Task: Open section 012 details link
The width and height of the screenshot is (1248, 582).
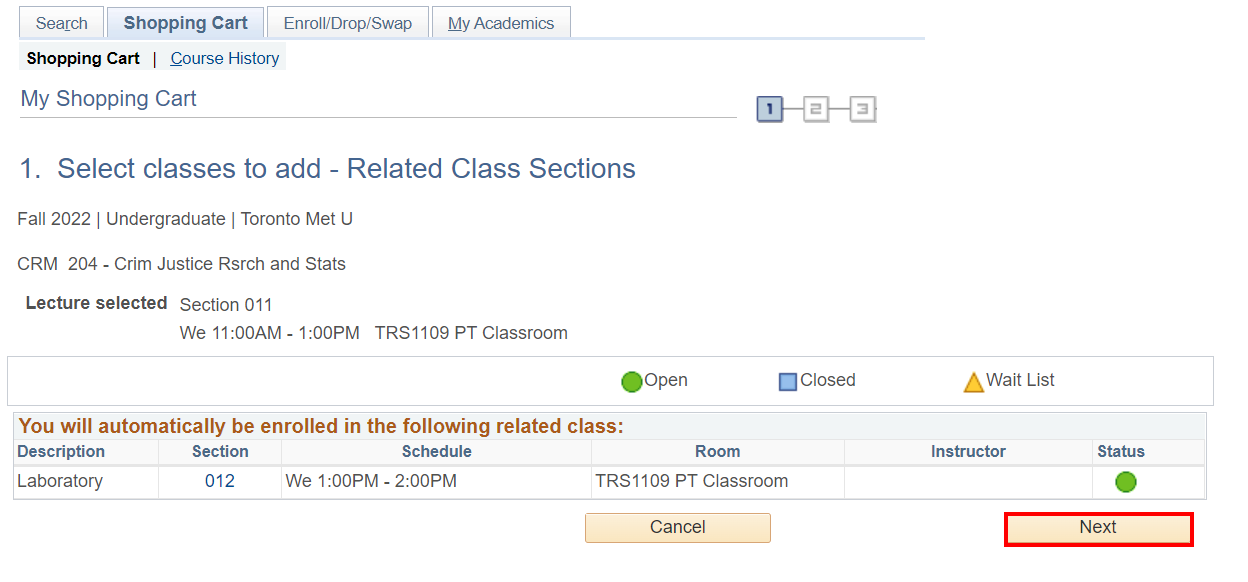Action: pos(220,481)
